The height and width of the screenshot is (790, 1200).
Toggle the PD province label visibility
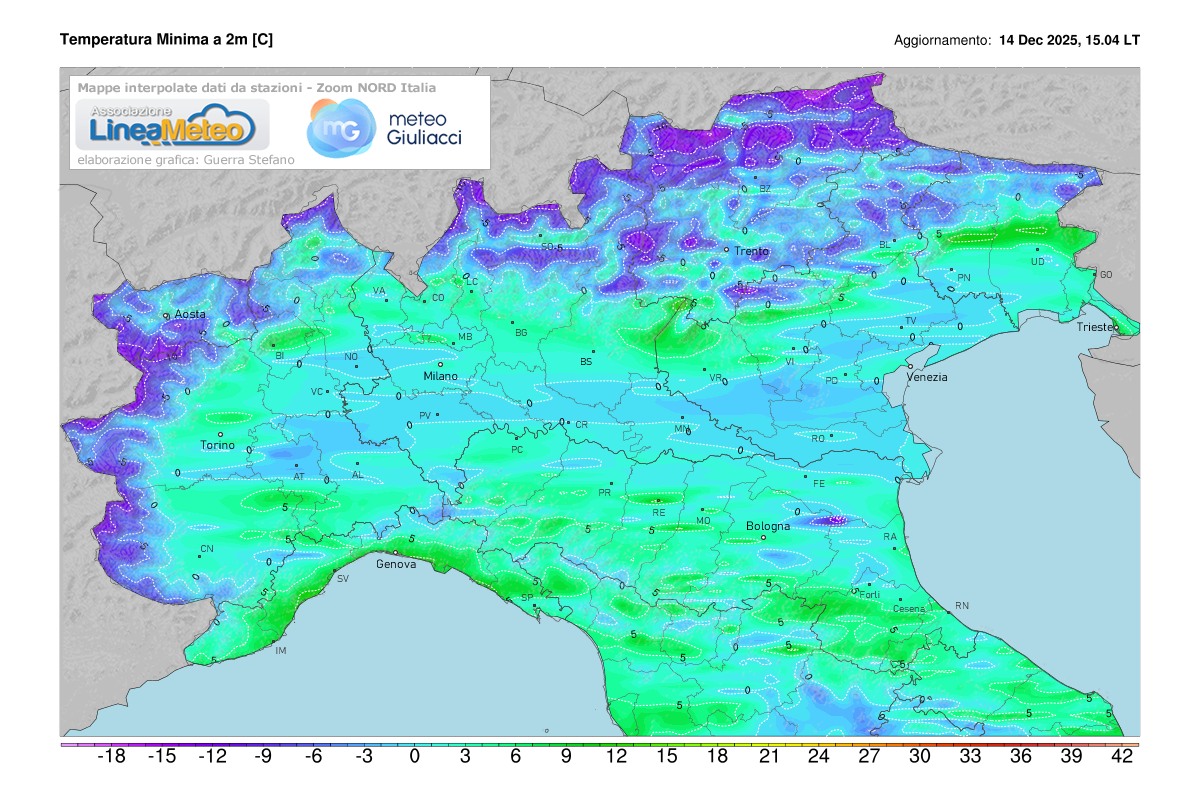pos(830,381)
